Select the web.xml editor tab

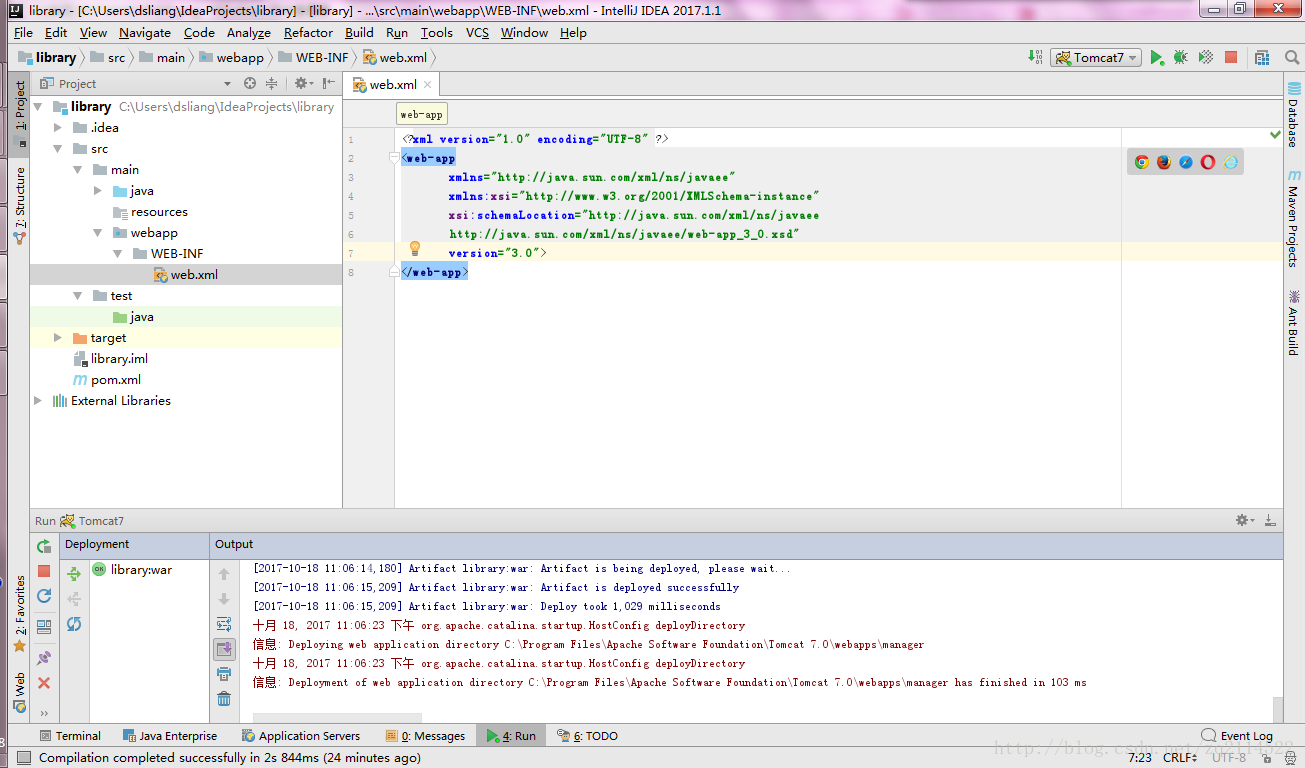(x=393, y=85)
